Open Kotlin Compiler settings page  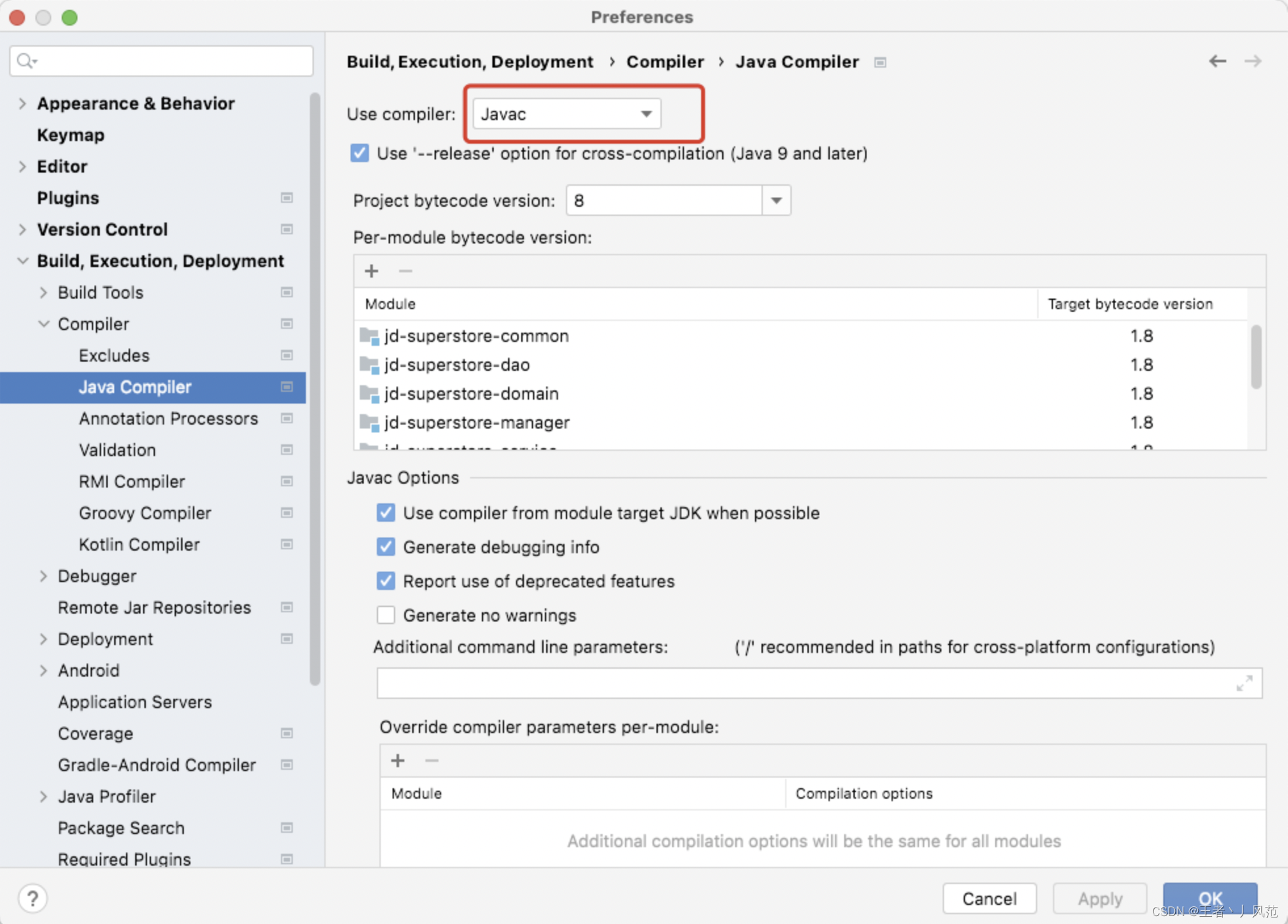[139, 544]
